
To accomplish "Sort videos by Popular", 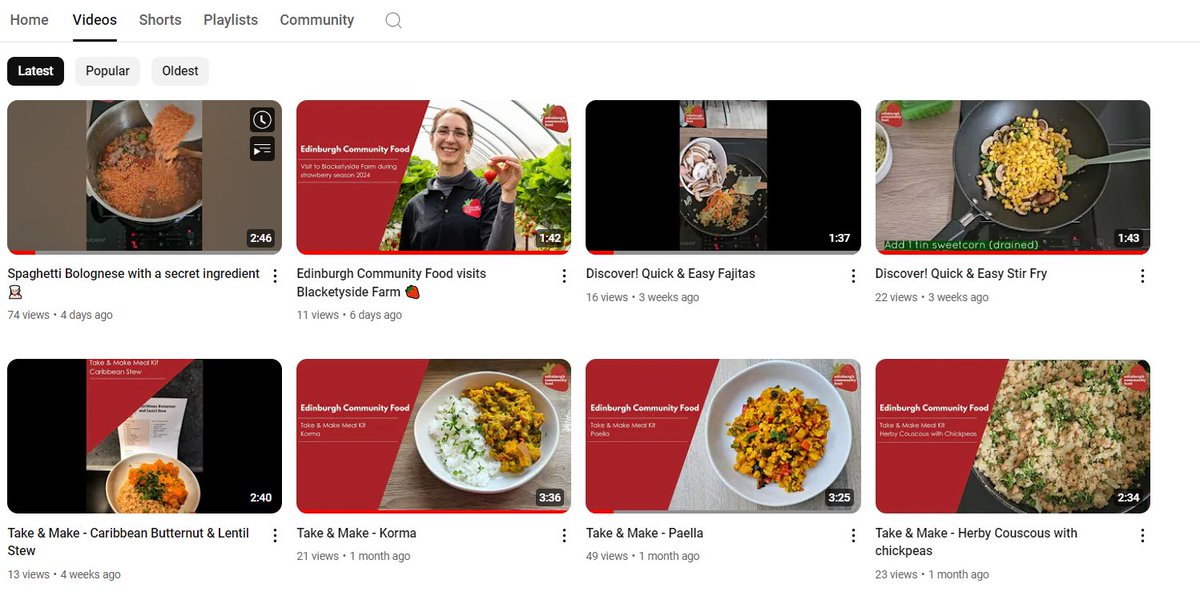I will click(107, 71).
